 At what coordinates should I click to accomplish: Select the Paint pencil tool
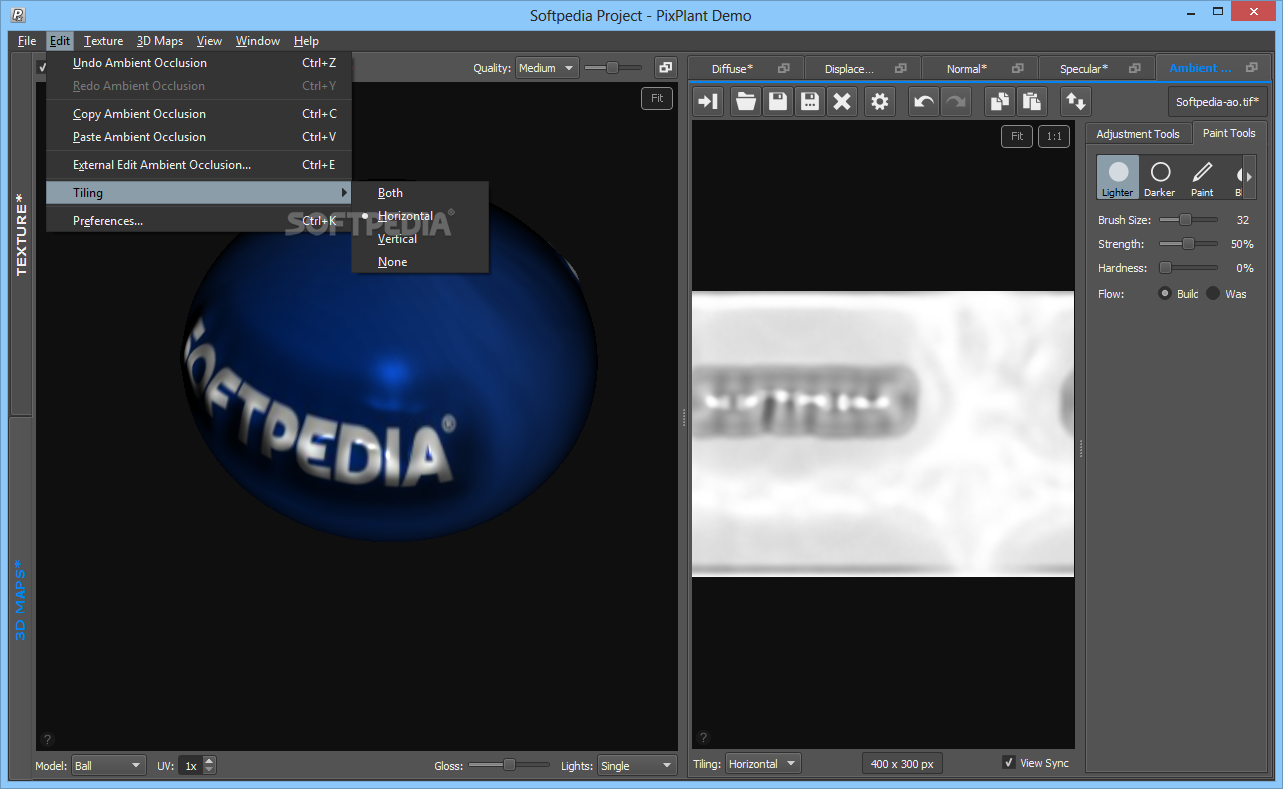[1202, 177]
